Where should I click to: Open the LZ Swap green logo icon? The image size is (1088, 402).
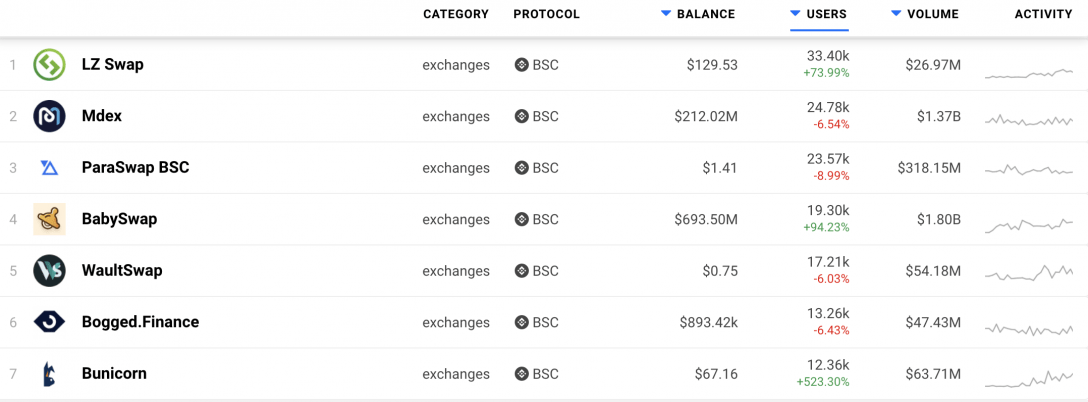tap(49, 65)
